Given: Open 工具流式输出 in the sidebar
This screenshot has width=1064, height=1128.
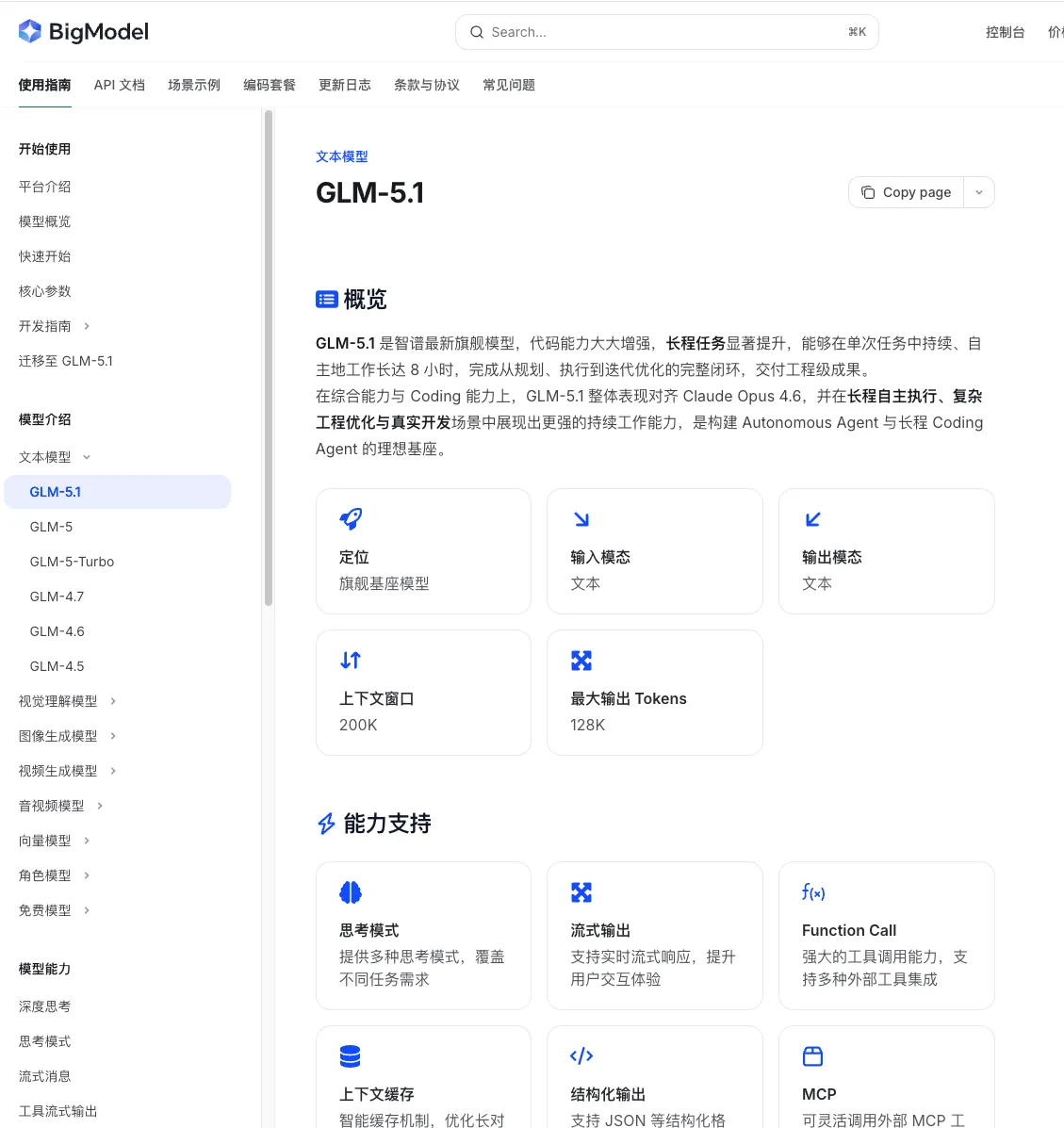Looking at the screenshot, I should [x=57, y=1111].
